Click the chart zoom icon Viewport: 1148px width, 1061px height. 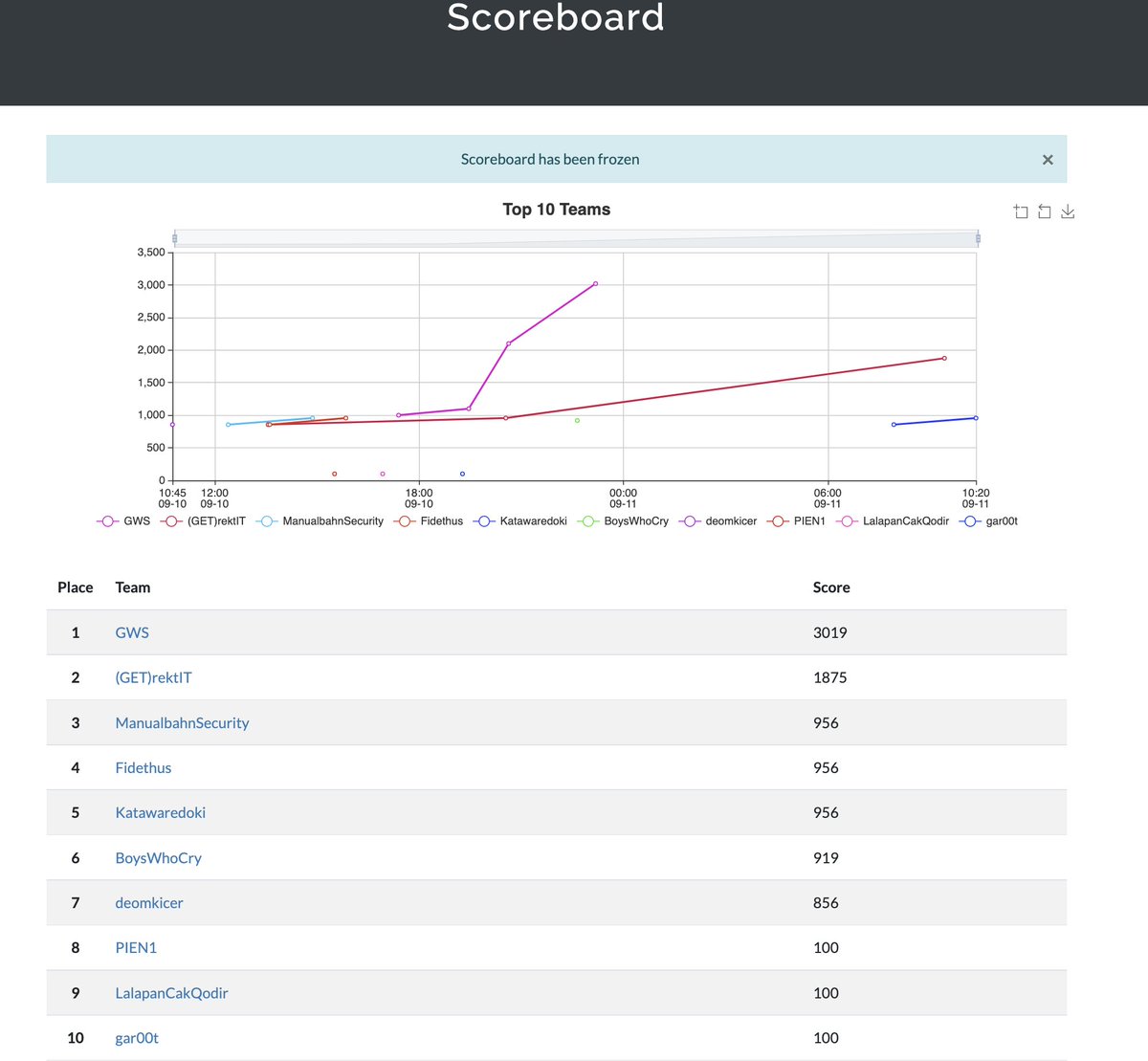click(1021, 211)
